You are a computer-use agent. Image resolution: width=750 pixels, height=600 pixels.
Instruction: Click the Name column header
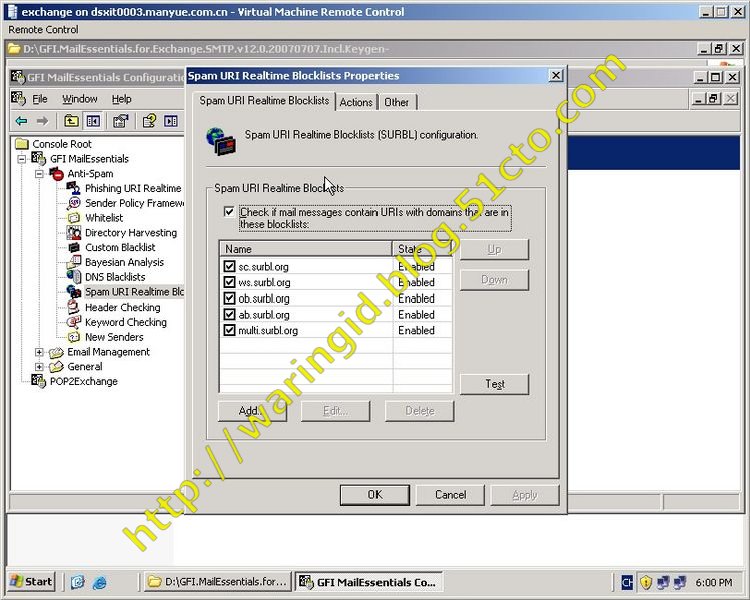305,249
